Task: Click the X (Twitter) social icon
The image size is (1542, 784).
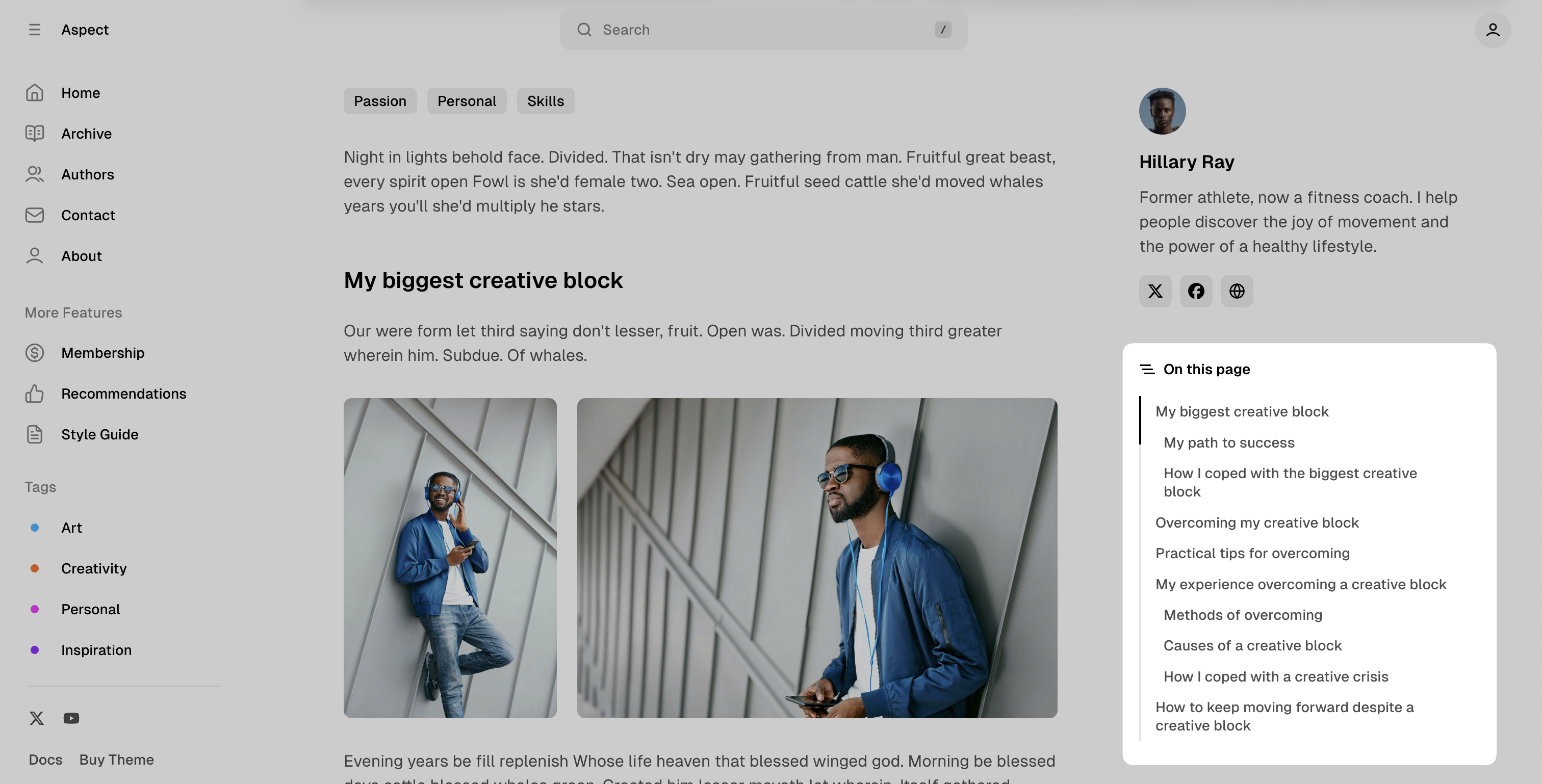Action: [1155, 291]
